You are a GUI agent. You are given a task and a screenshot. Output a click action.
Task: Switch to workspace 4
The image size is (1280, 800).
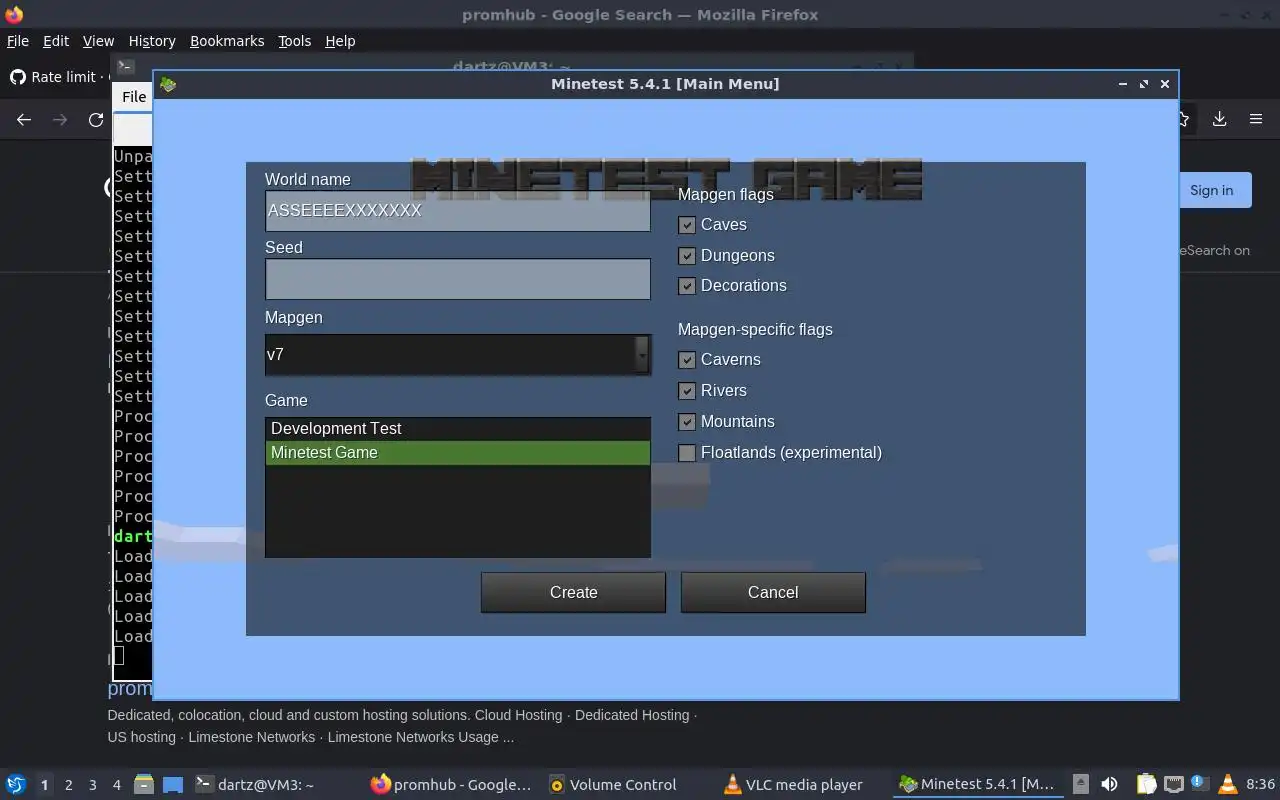(x=117, y=785)
